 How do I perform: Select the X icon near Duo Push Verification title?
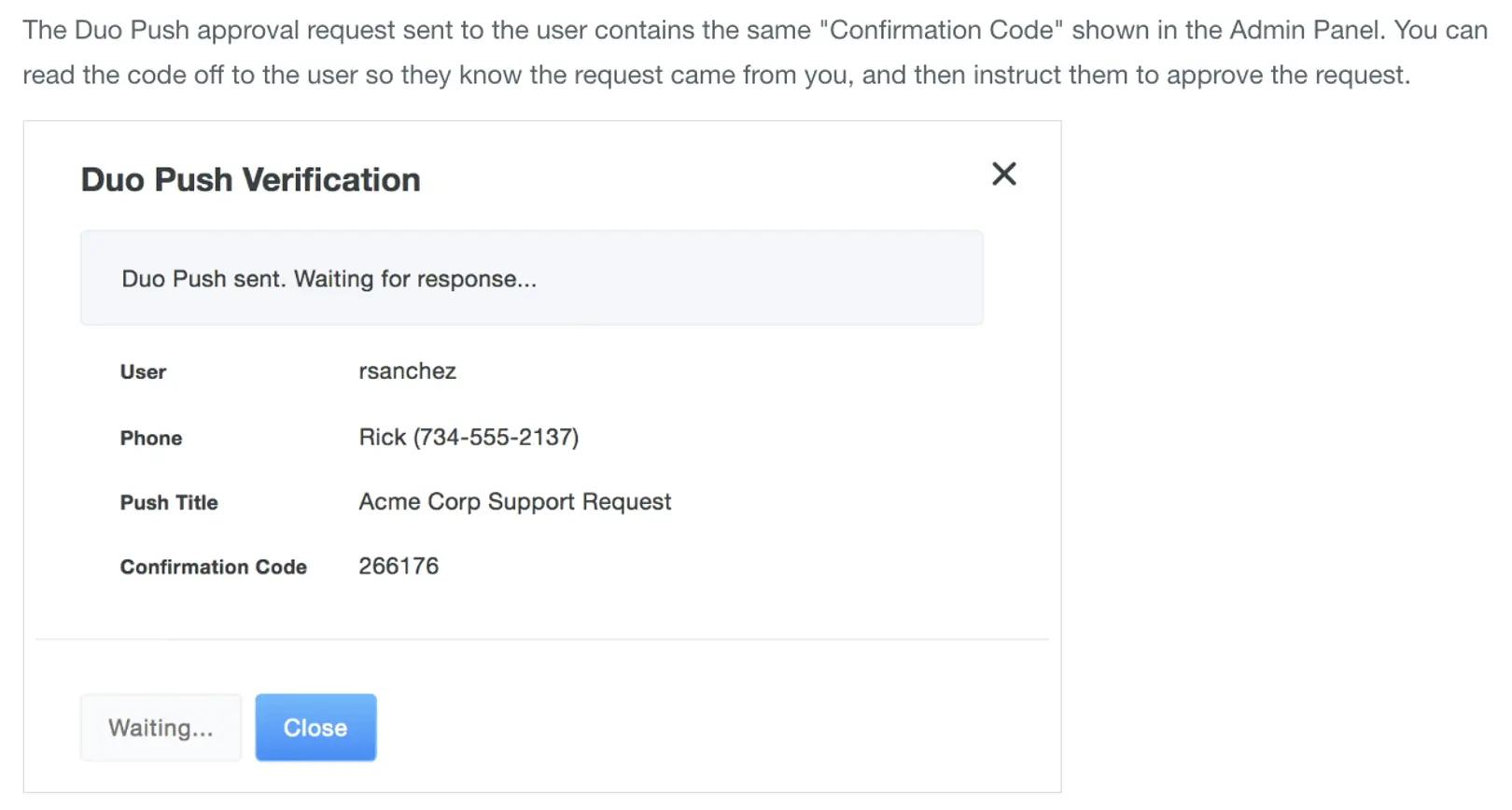1003,174
